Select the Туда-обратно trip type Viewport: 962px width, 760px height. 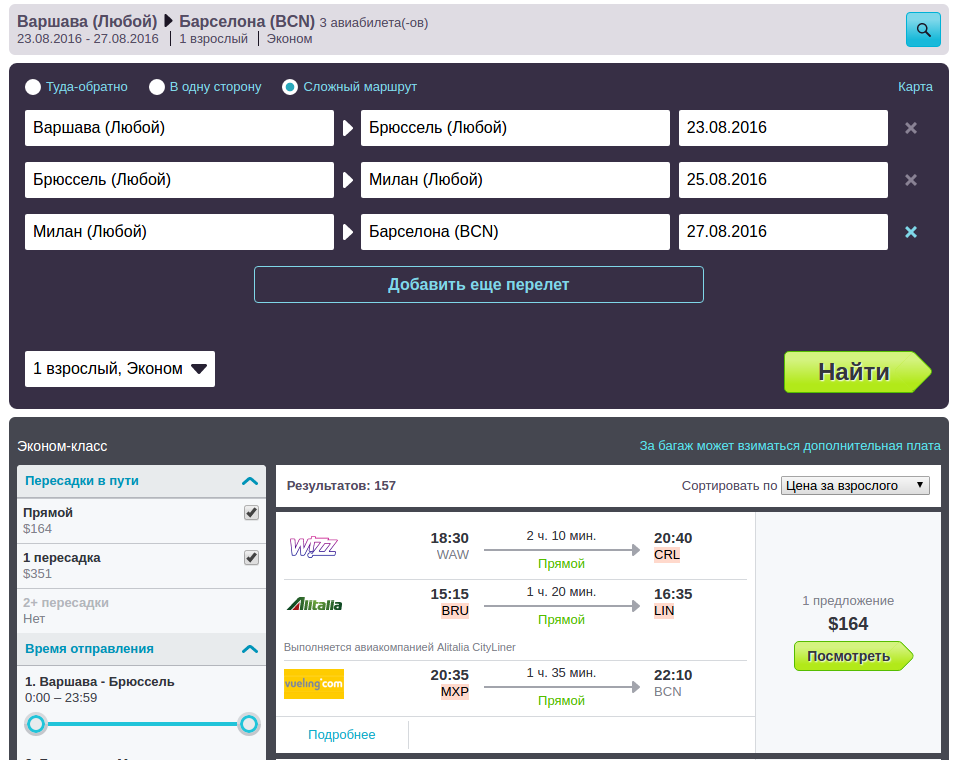[x=33, y=87]
